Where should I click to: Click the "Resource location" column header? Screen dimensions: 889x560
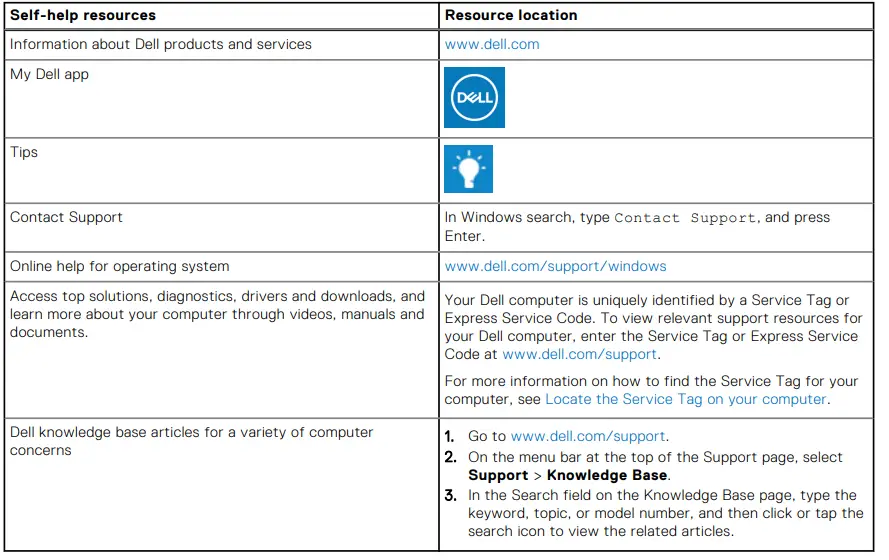click(511, 15)
